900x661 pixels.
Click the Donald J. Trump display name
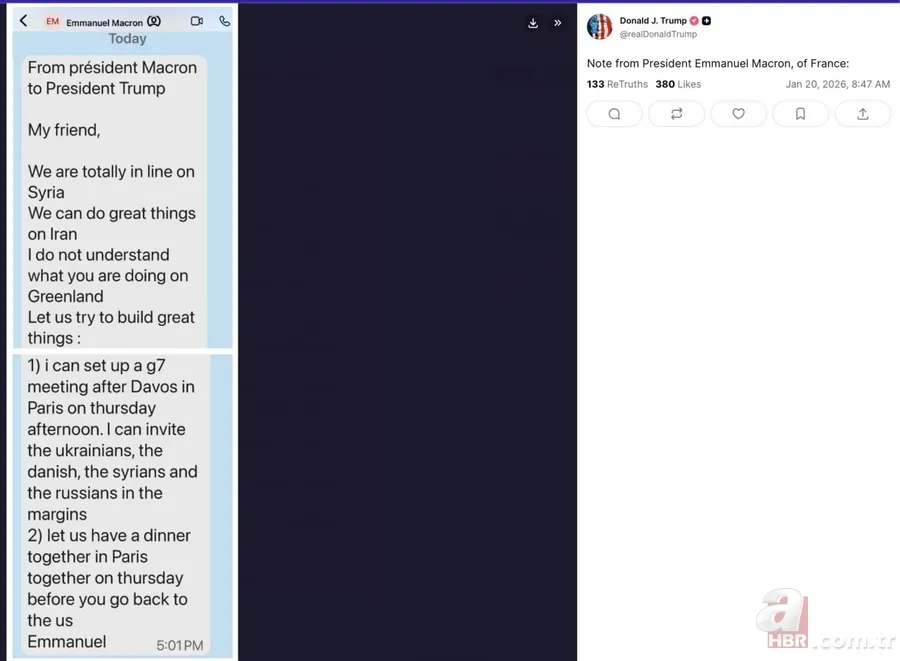click(x=652, y=21)
